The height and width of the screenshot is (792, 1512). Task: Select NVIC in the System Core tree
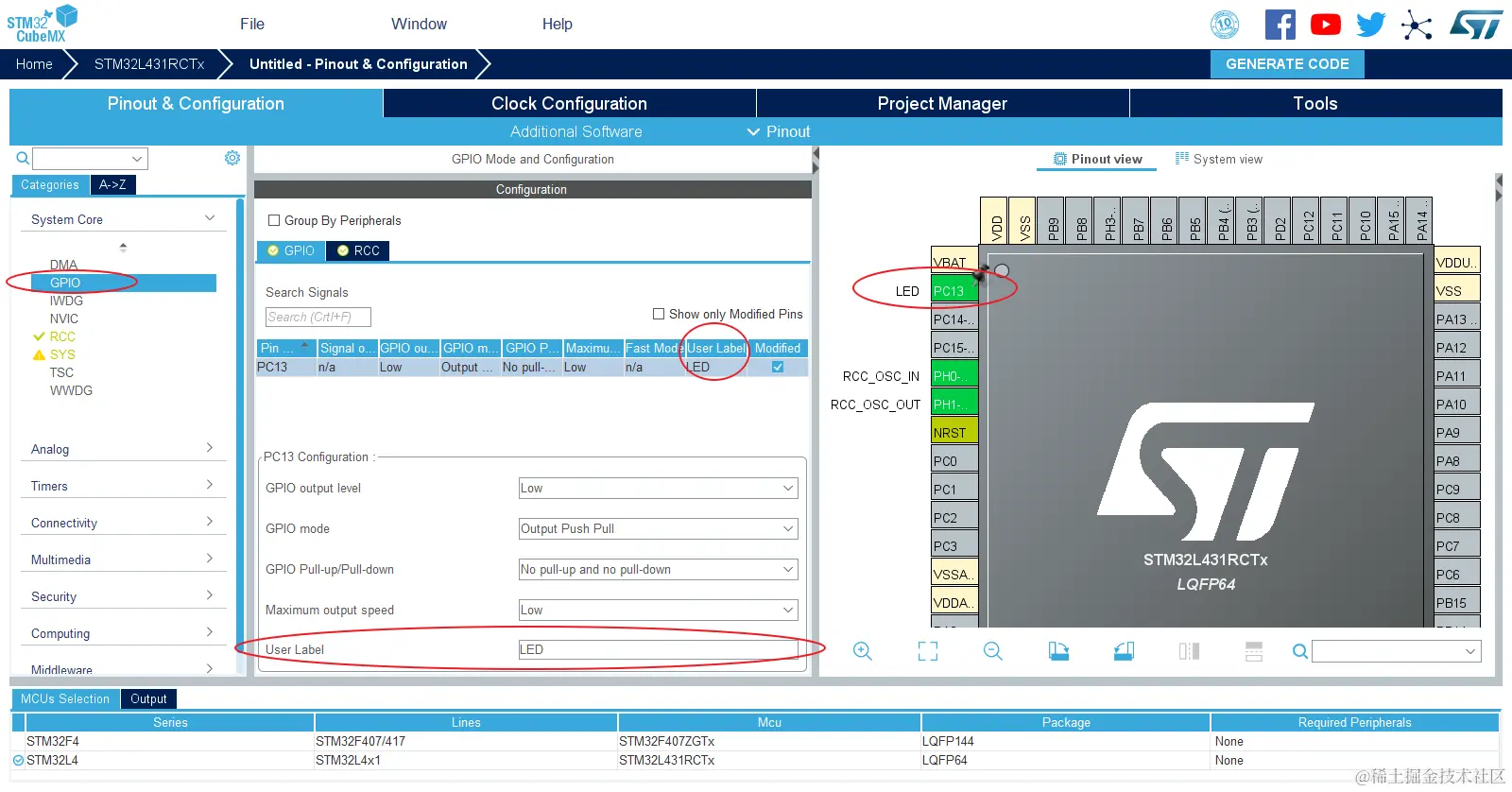pos(64,319)
